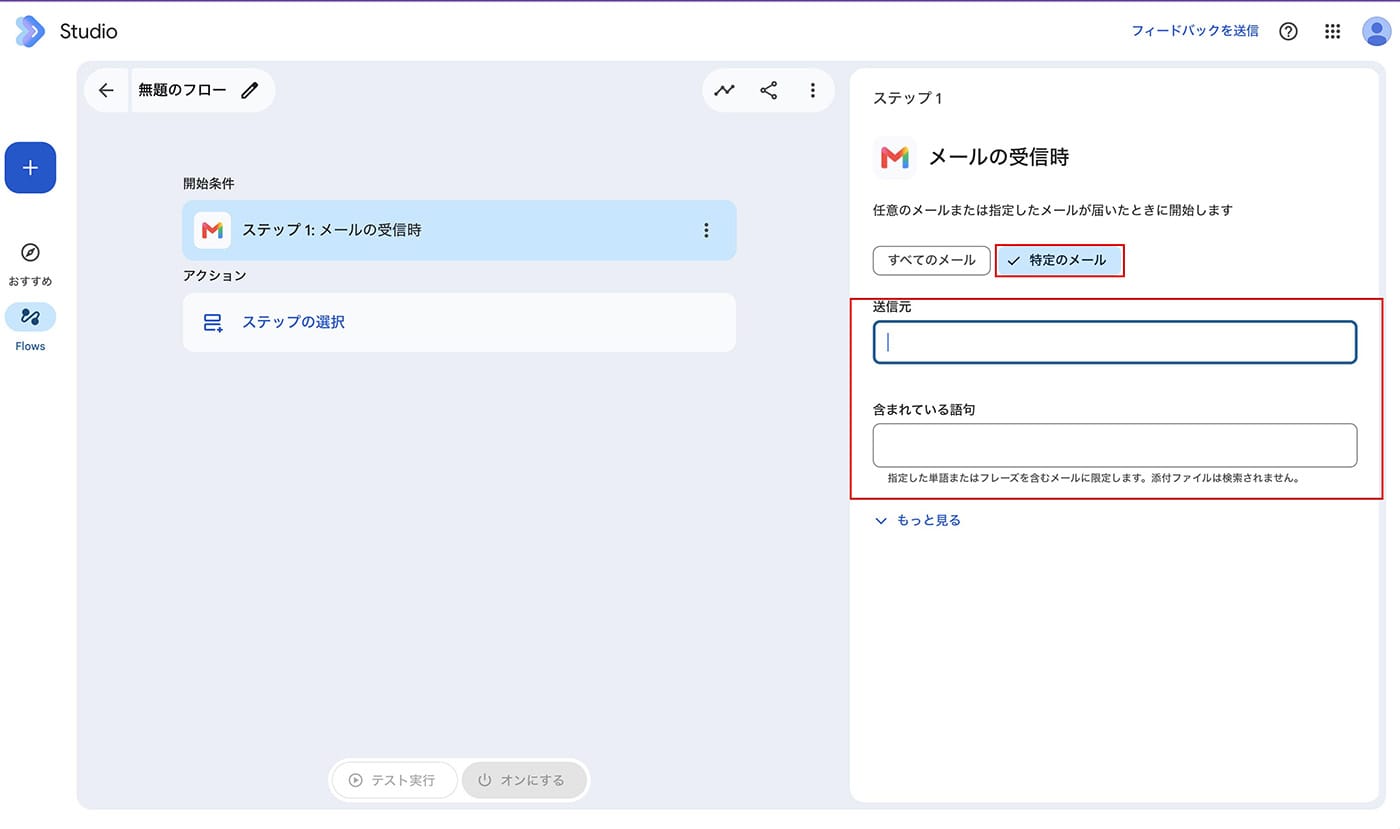Select すべてのメール option

(x=931, y=260)
